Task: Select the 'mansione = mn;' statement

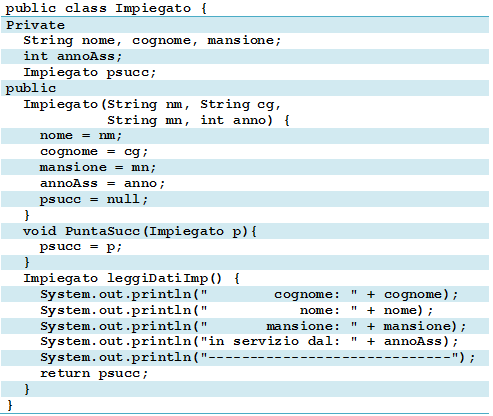Action: [98, 167]
